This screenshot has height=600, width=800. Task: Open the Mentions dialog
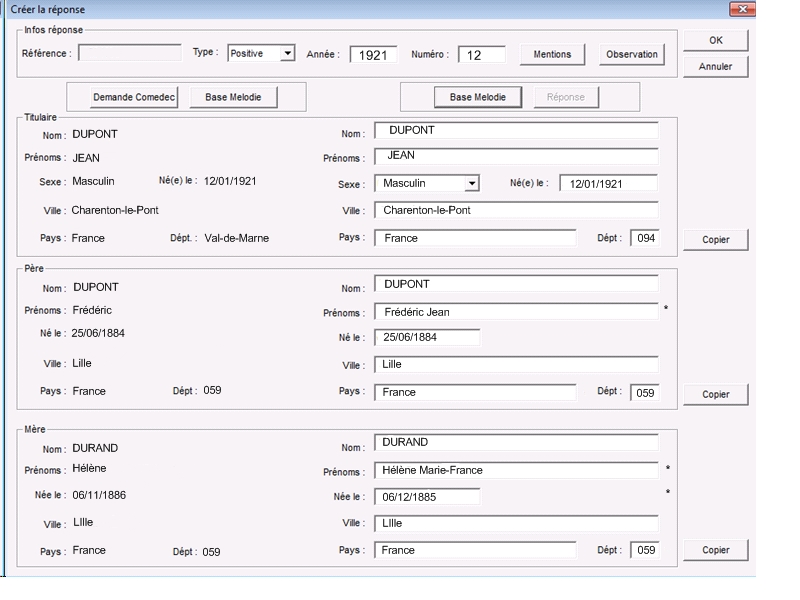click(553, 55)
